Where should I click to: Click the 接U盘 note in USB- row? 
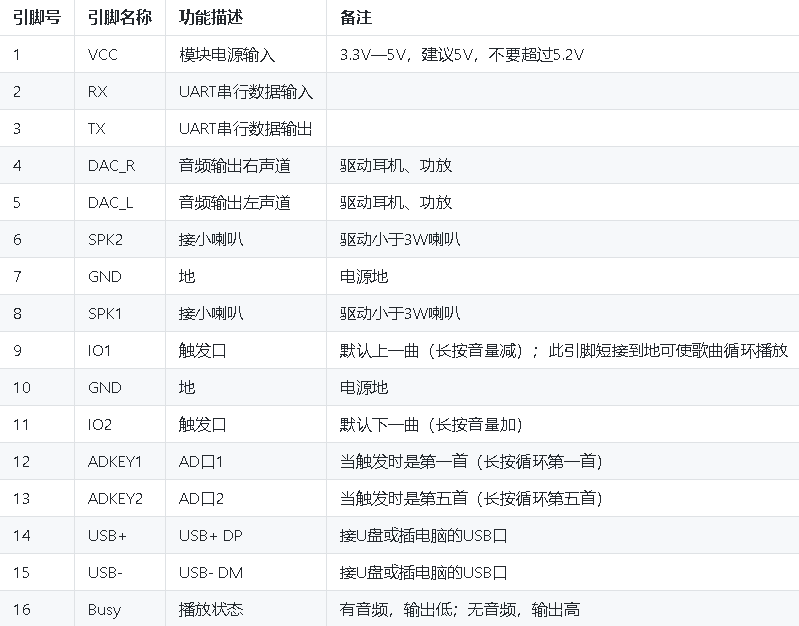pos(423,572)
